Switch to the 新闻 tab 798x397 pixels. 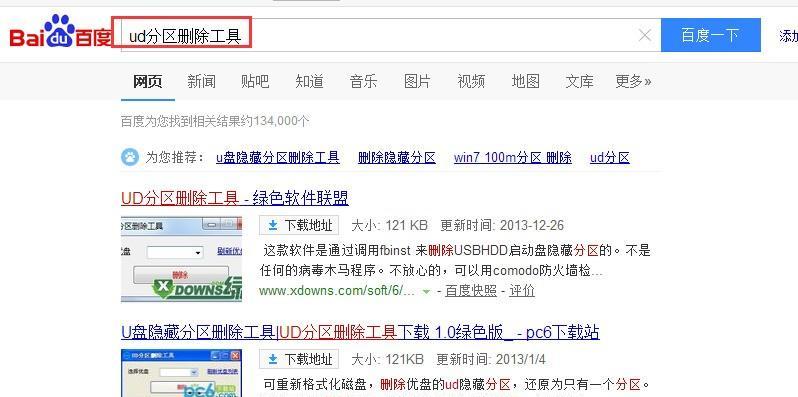(201, 81)
